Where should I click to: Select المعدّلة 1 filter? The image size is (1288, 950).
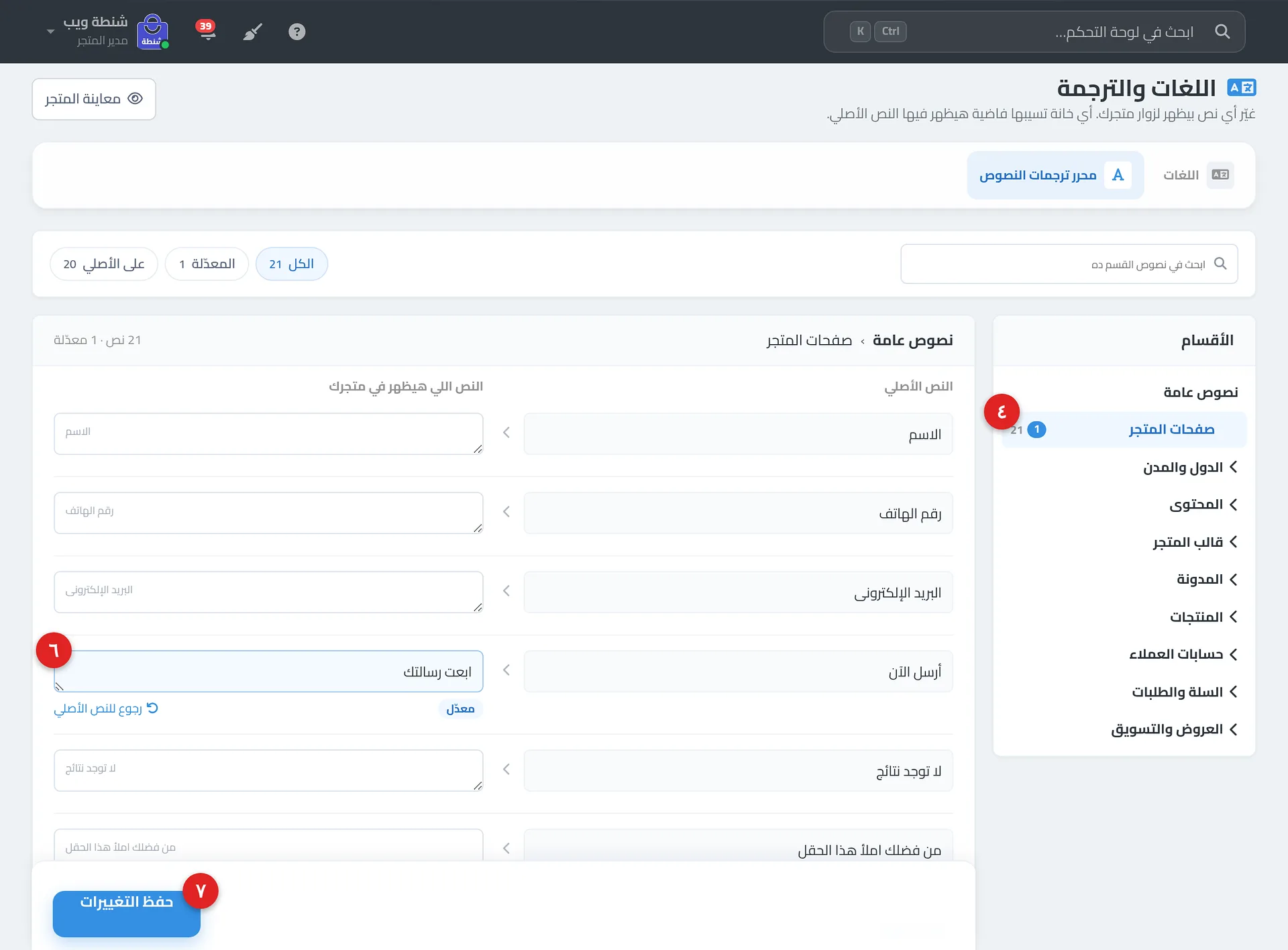(x=207, y=264)
